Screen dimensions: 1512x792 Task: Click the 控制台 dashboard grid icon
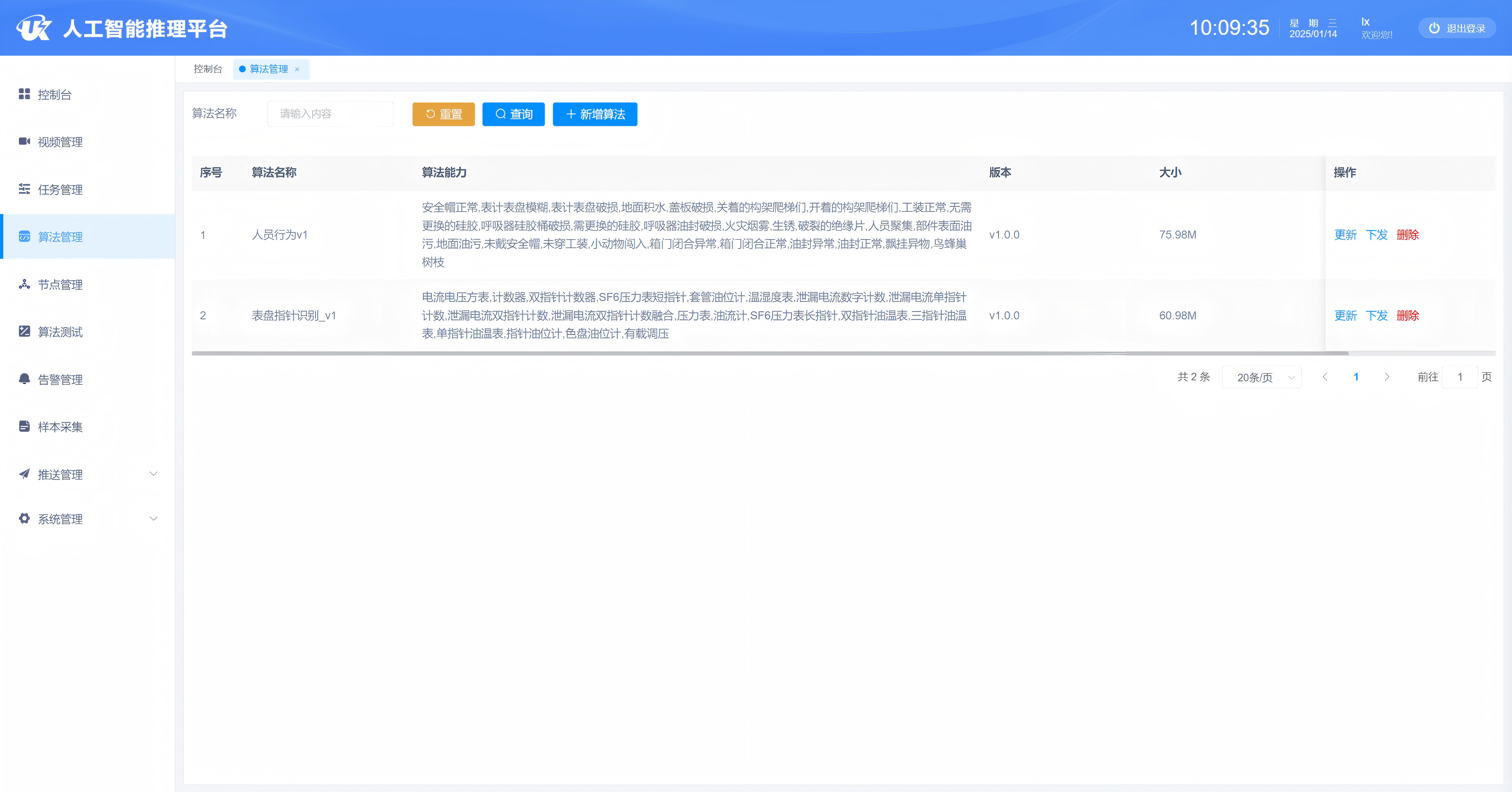24,94
